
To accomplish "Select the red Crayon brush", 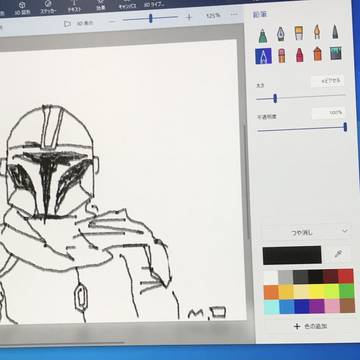I will coord(299,55).
